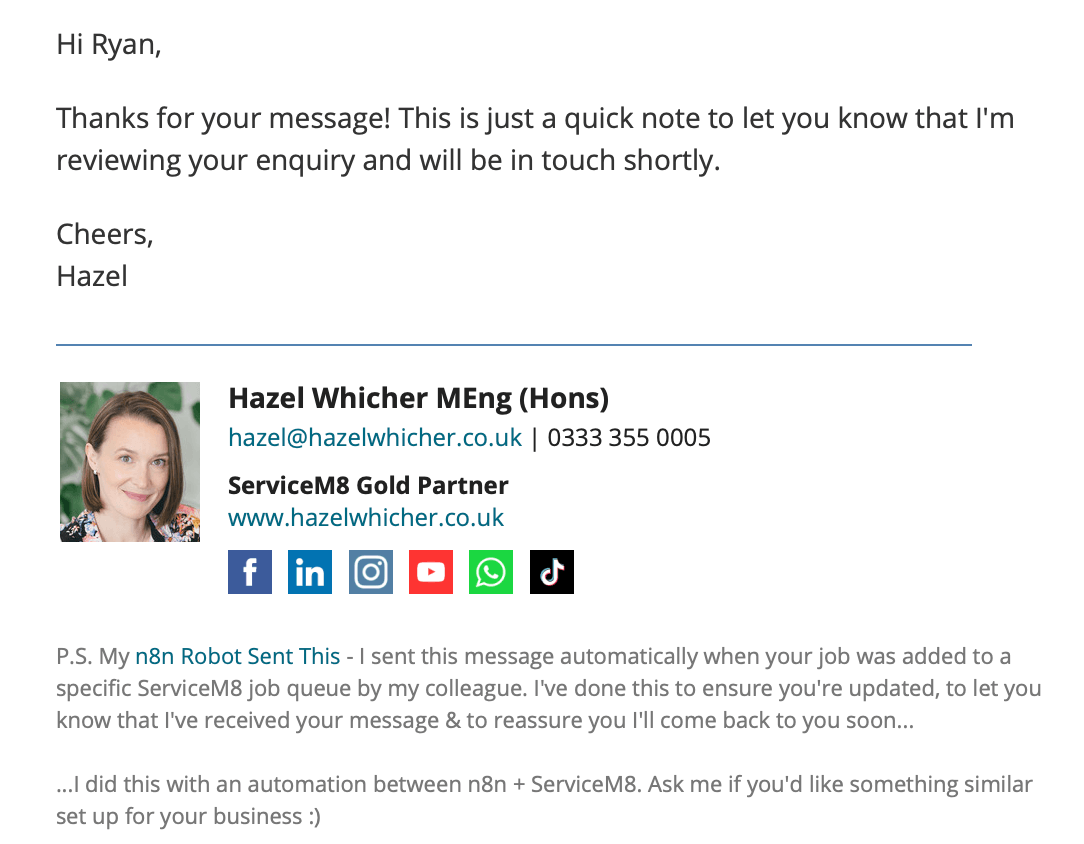
Task: Open the LinkedIn social icon
Action: tap(310, 572)
